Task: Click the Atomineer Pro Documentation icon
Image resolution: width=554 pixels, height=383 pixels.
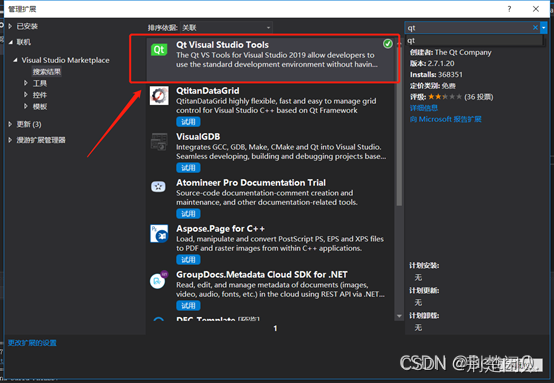Action: pyautogui.click(x=158, y=187)
